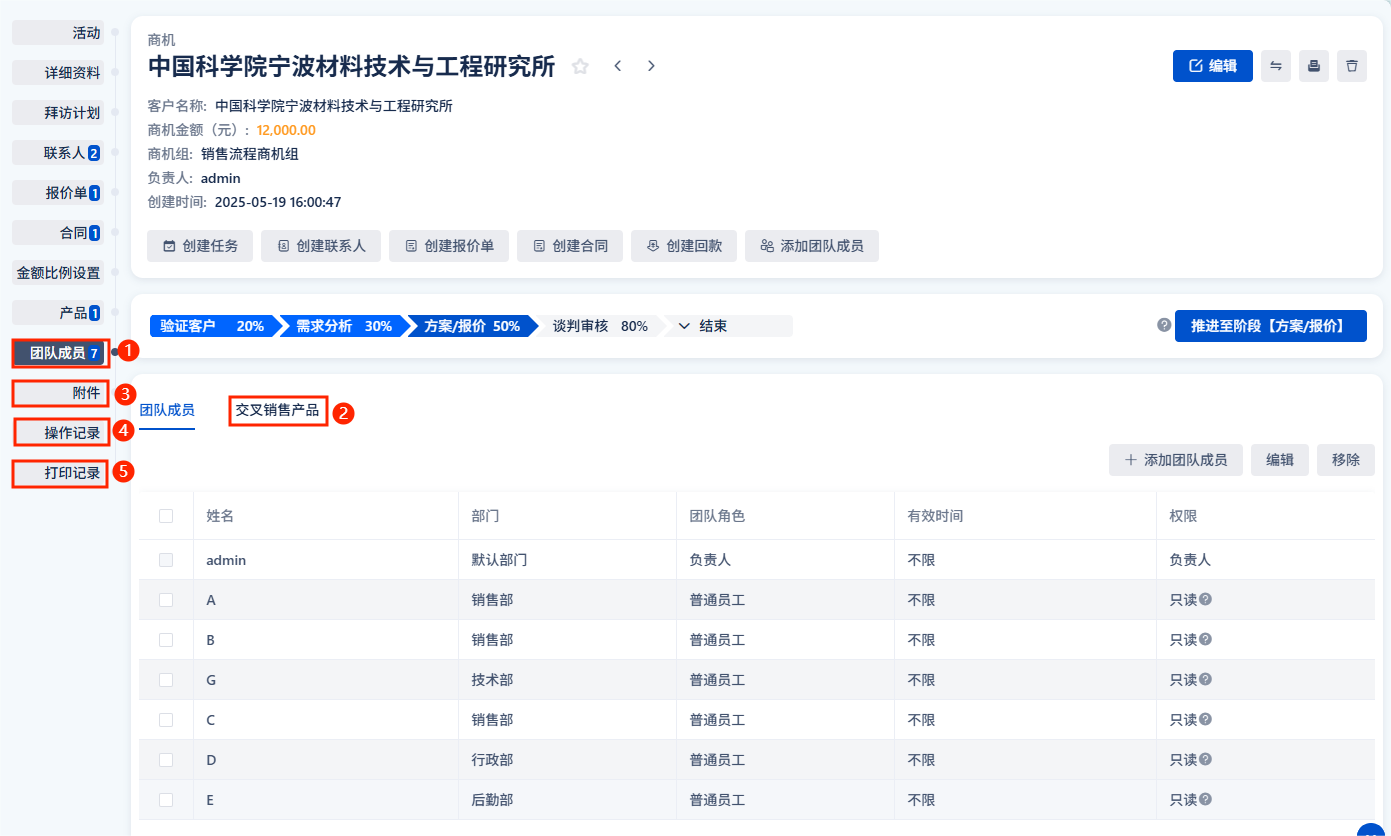Click the help icon beside the 推进至阶段 button

click(1164, 325)
